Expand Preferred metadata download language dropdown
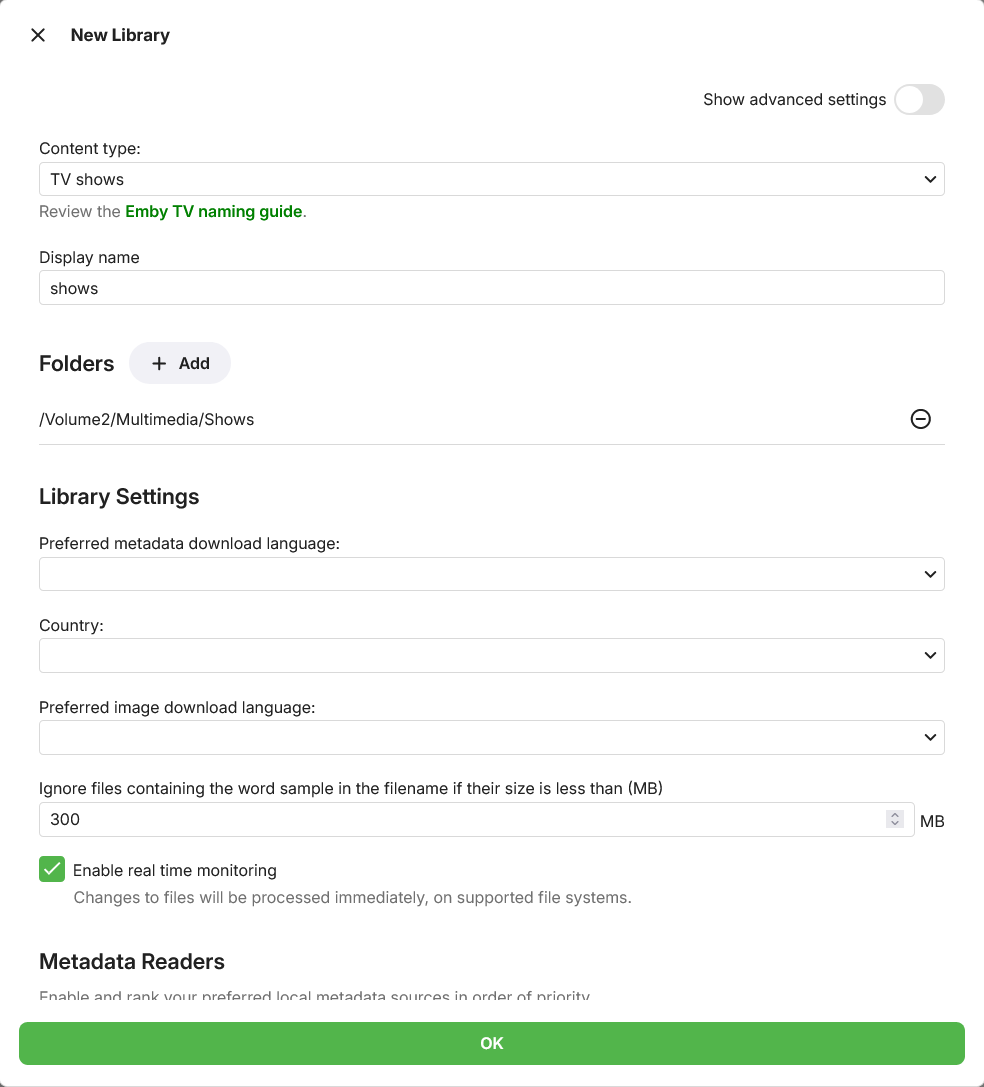 [x=492, y=574]
